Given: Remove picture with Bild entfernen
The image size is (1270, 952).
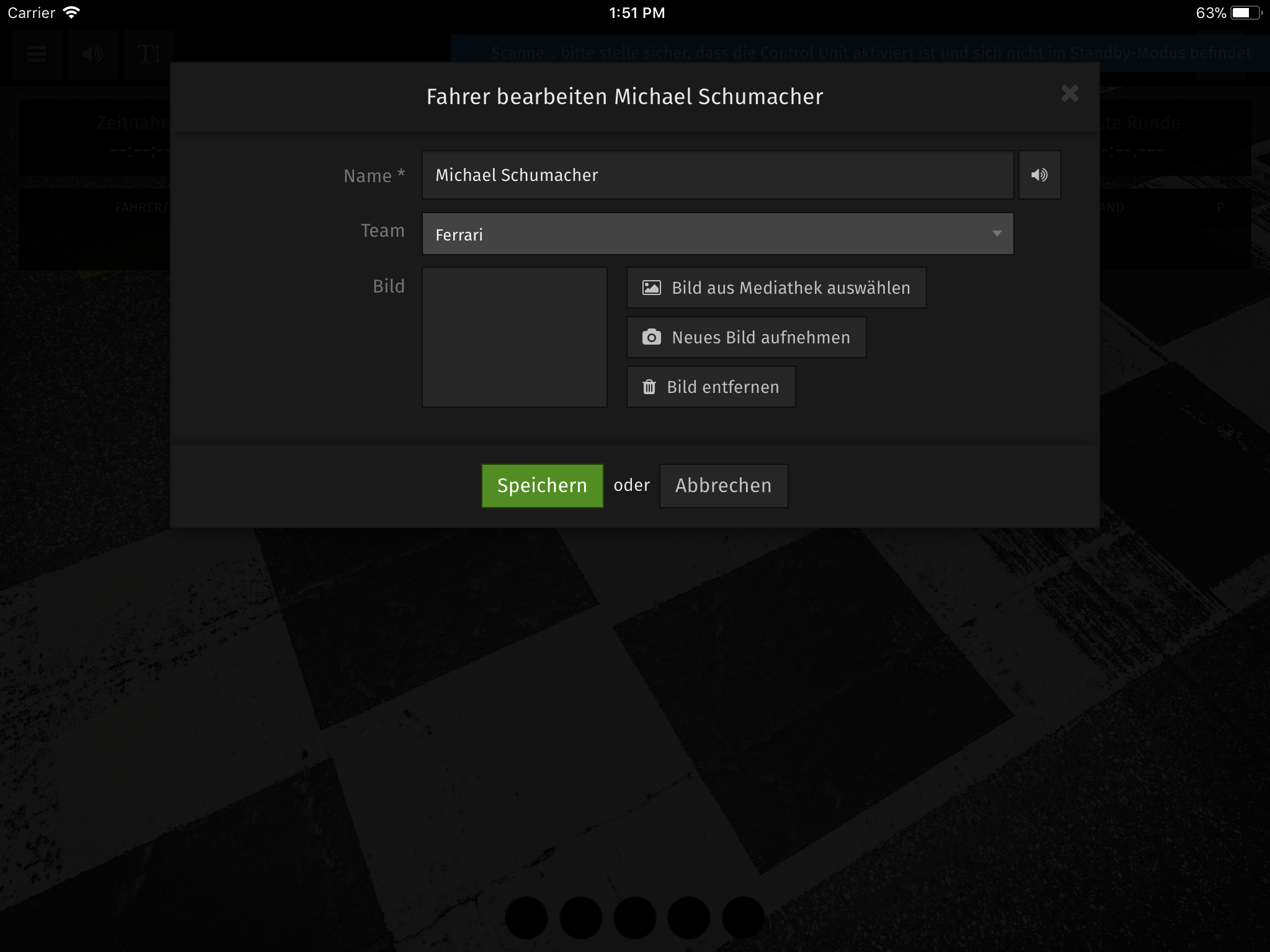Looking at the screenshot, I should point(711,387).
